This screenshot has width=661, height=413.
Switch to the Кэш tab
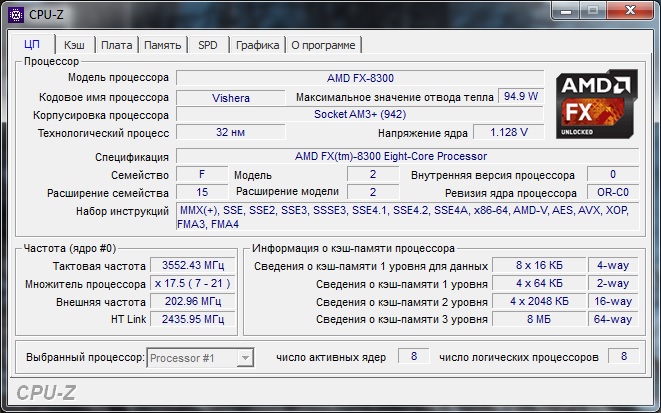coord(74,45)
